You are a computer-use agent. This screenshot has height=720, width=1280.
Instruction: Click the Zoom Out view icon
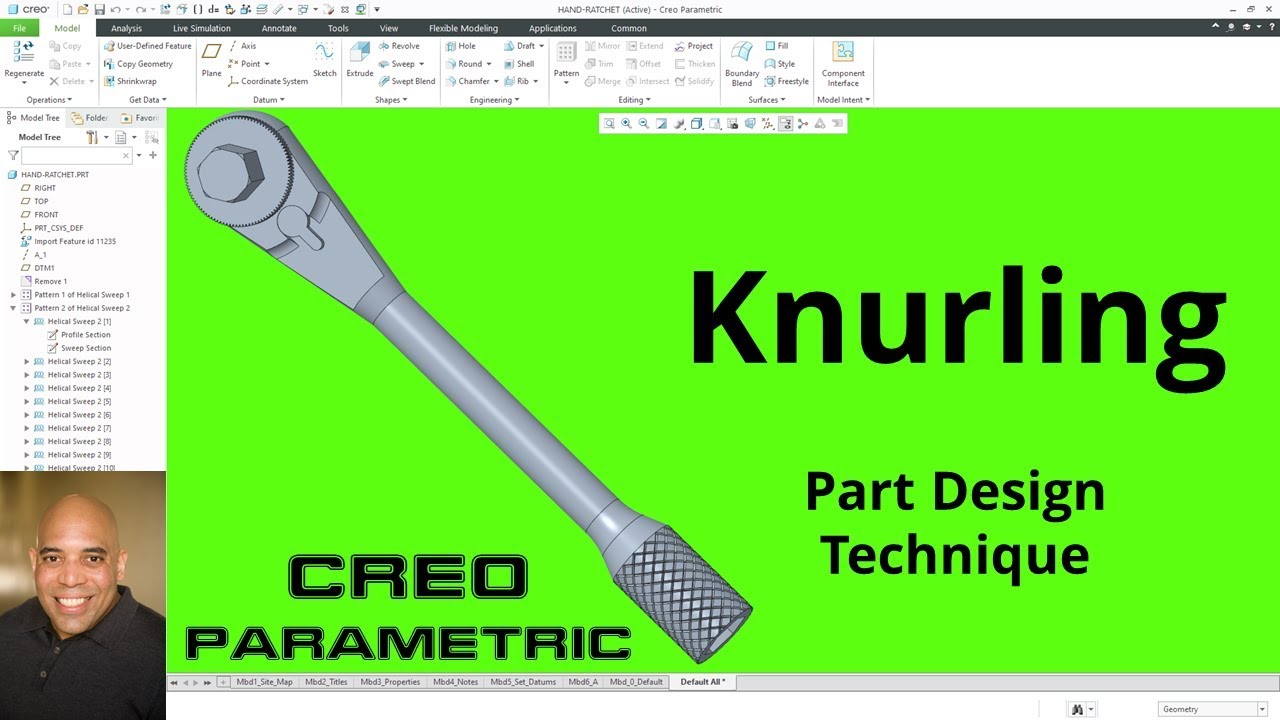[644, 124]
